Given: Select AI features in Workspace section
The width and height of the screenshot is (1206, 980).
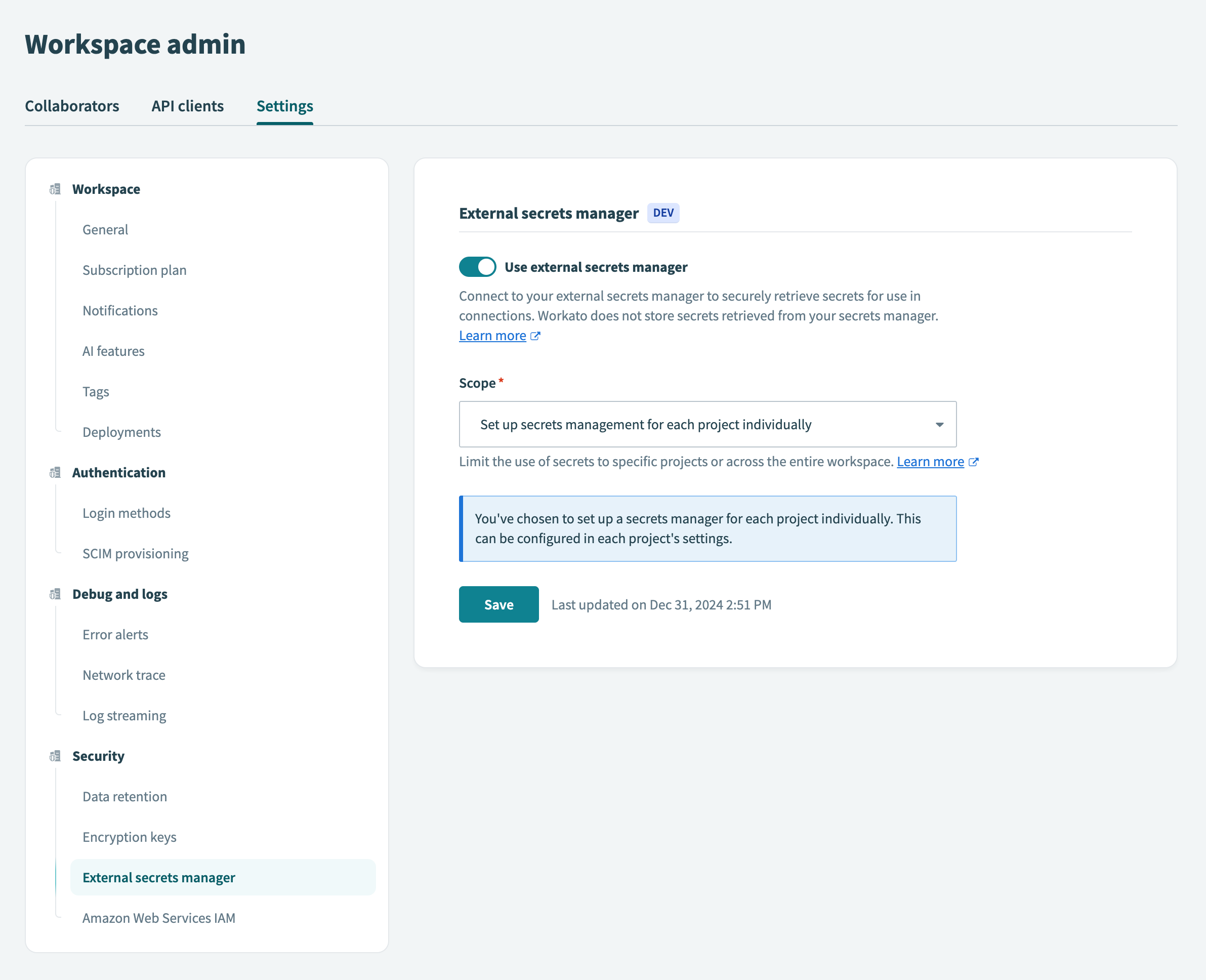Looking at the screenshot, I should tap(113, 351).
